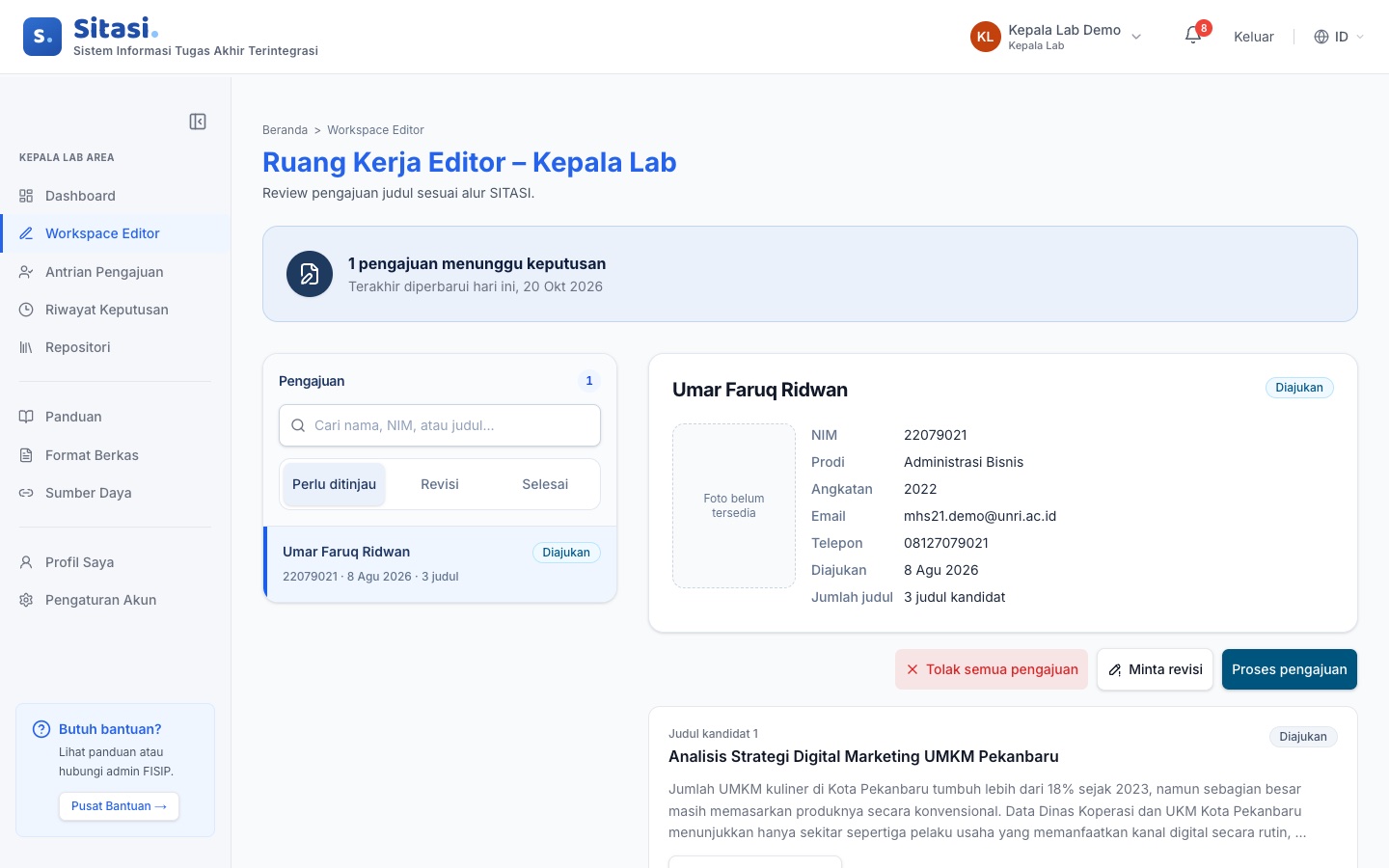Viewport: 1389px width, 868px height.
Task: Switch to the Perlu ditinjau tab
Action: click(x=334, y=484)
